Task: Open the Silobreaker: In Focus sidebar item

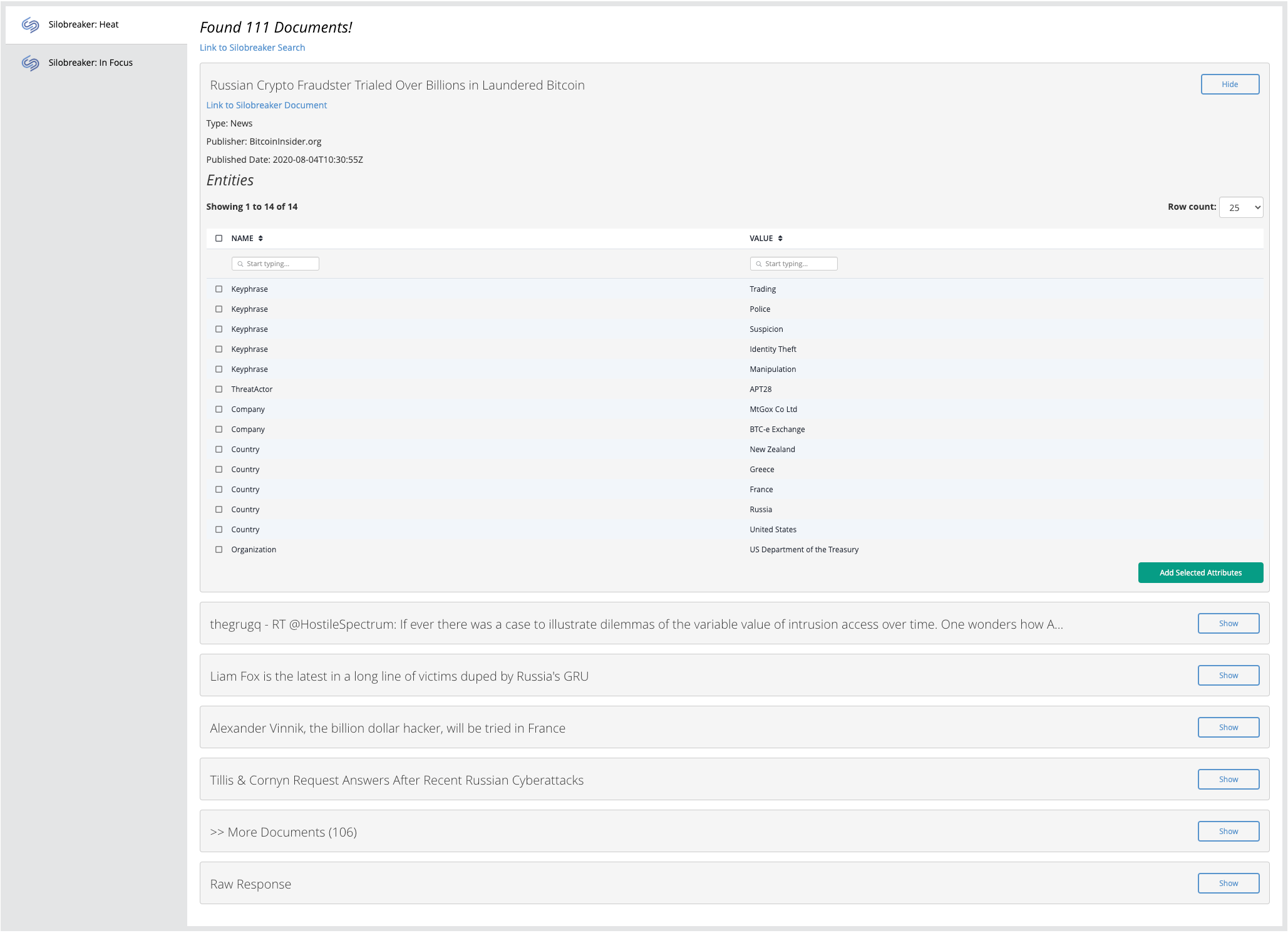Action: [x=96, y=63]
